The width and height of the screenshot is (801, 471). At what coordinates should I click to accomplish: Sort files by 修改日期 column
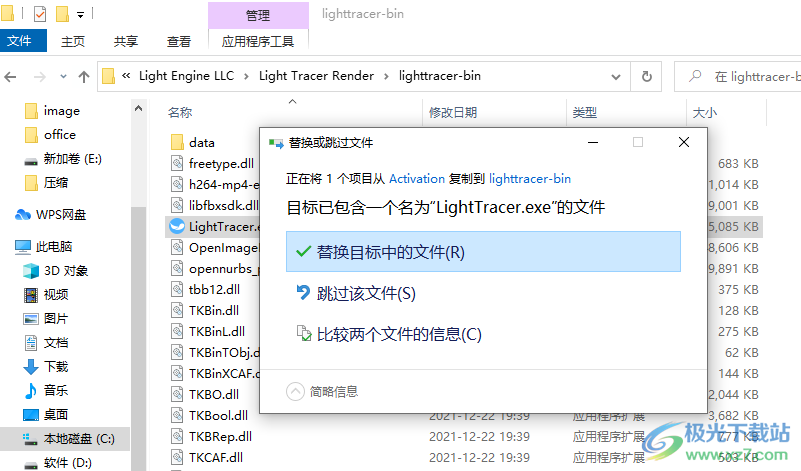[453, 112]
